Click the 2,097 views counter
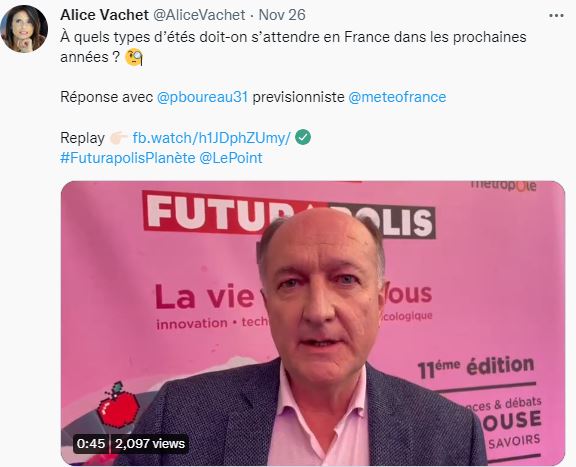 pyautogui.click(x=150, y=443)
